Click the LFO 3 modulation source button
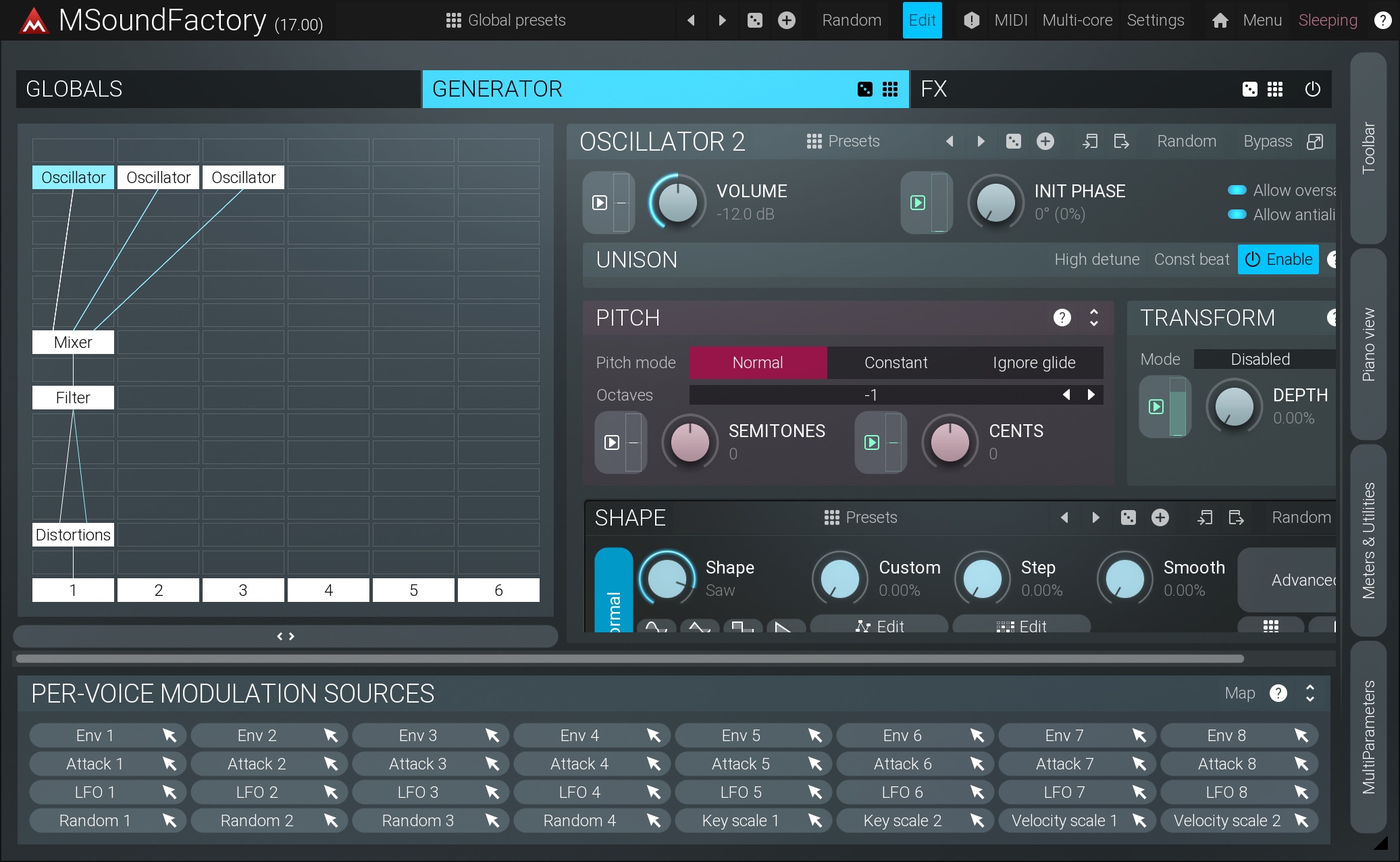This screenshot has height=862, width=1400. click(417, 792)
